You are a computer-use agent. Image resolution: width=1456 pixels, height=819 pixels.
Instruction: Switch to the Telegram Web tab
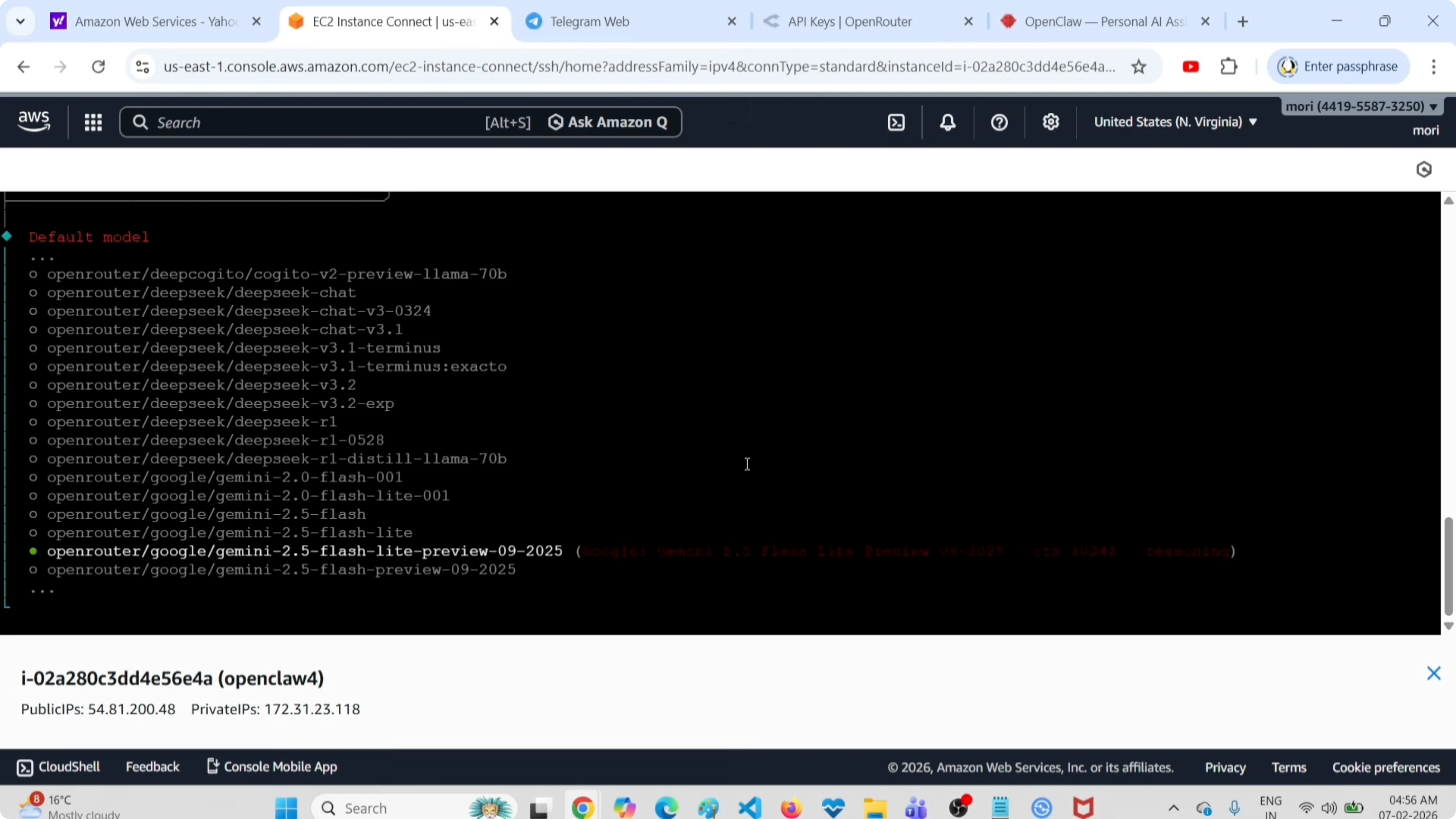pyautogui.click(x=590, y=21)
